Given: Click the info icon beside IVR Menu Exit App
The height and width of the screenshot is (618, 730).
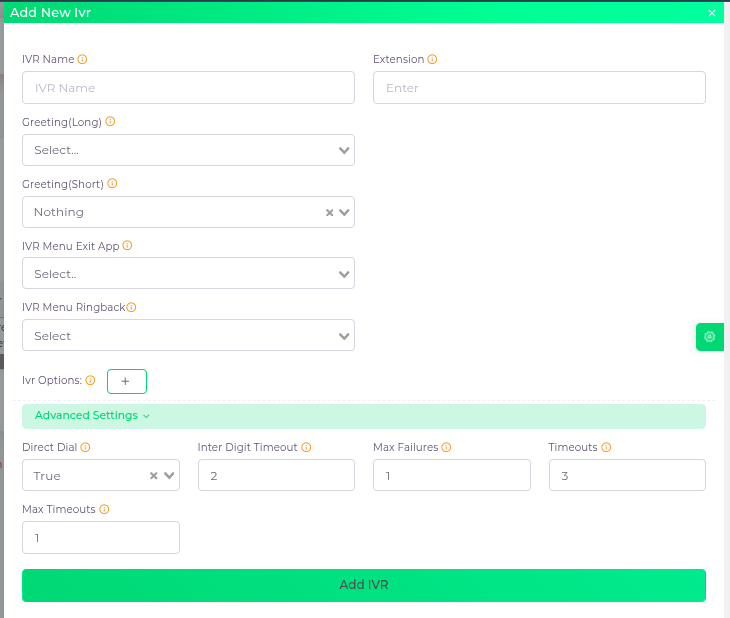Looking at the screenshot, I should click(127, 246).
